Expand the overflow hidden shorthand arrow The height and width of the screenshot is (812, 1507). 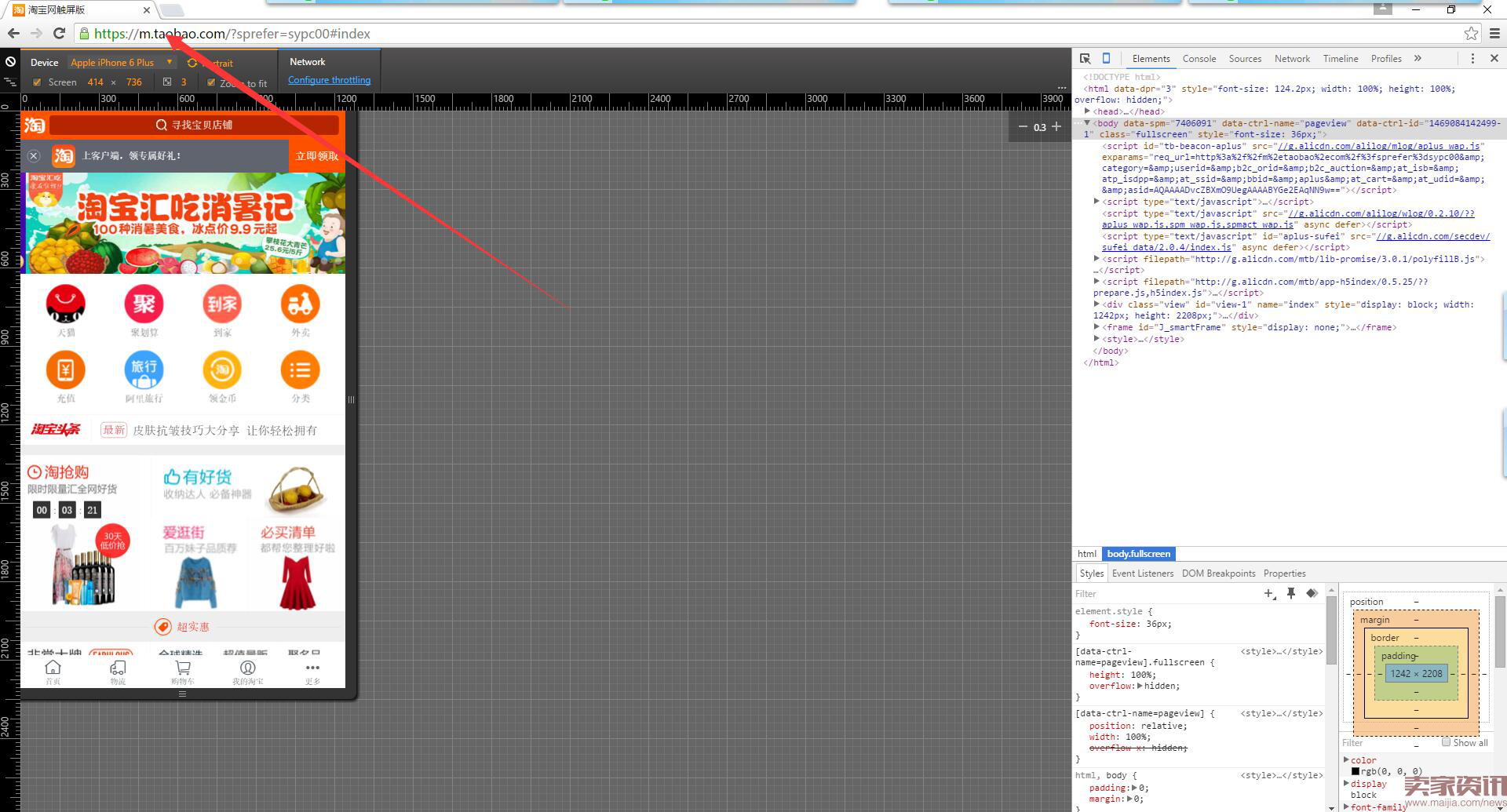[x=1140, y=686]
